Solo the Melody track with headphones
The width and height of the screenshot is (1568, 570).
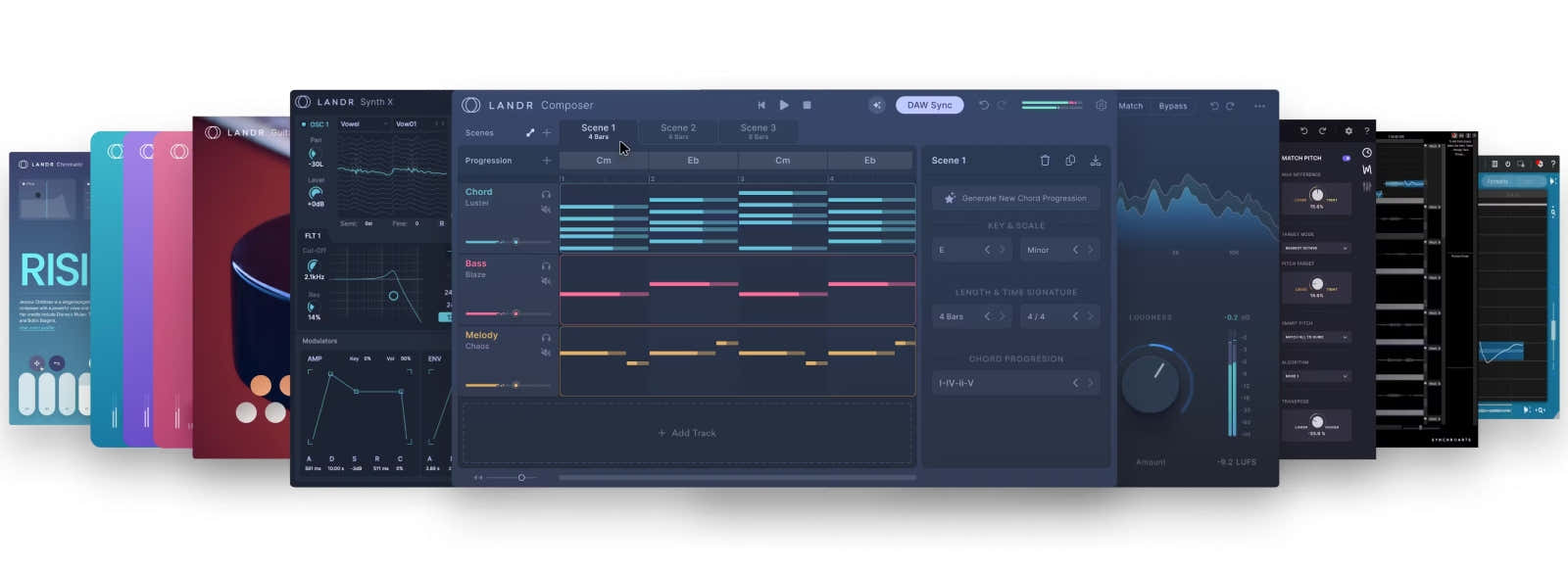546,337
